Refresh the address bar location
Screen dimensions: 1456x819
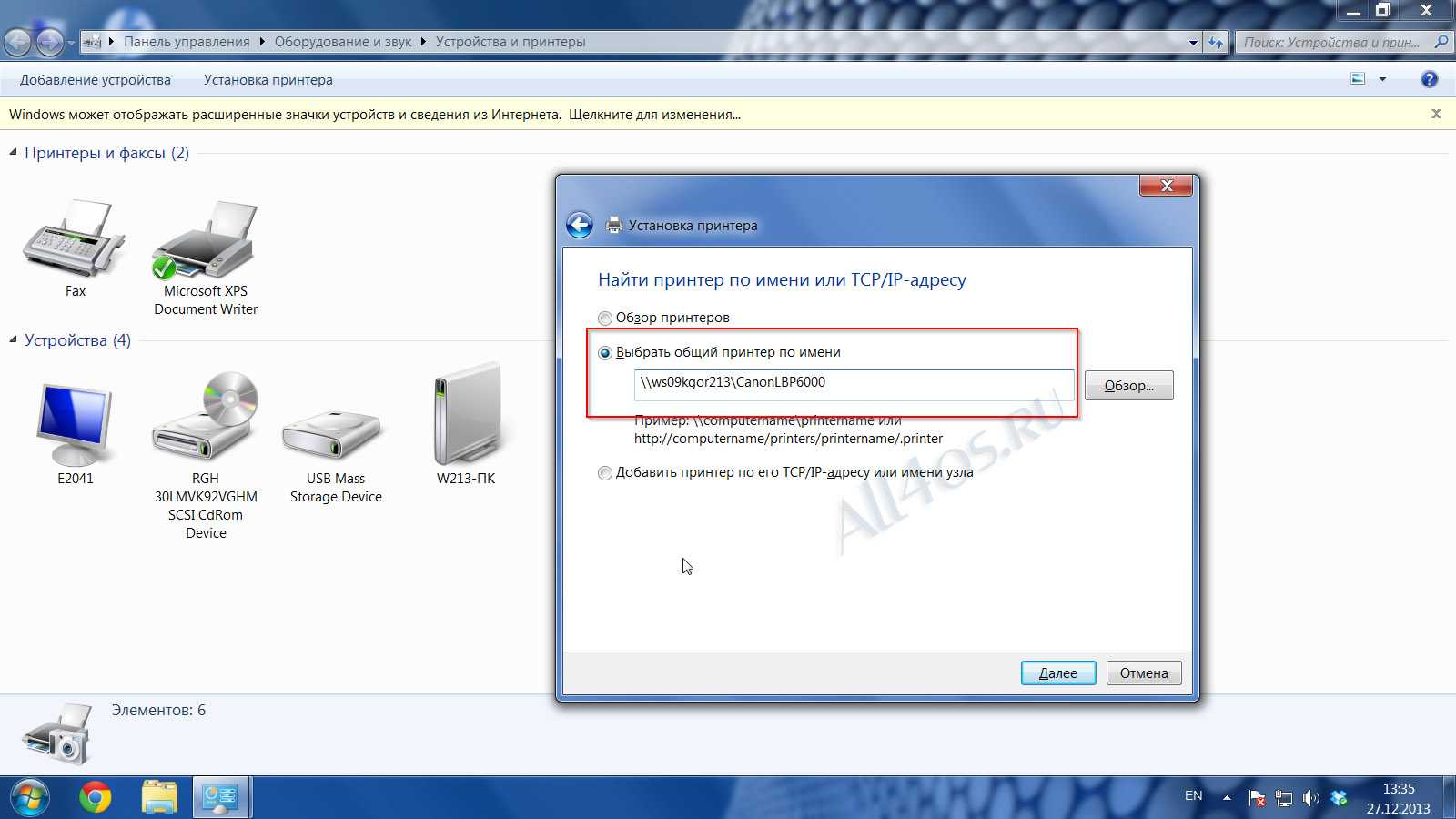pyautogui.click(x=1217, y=42)
